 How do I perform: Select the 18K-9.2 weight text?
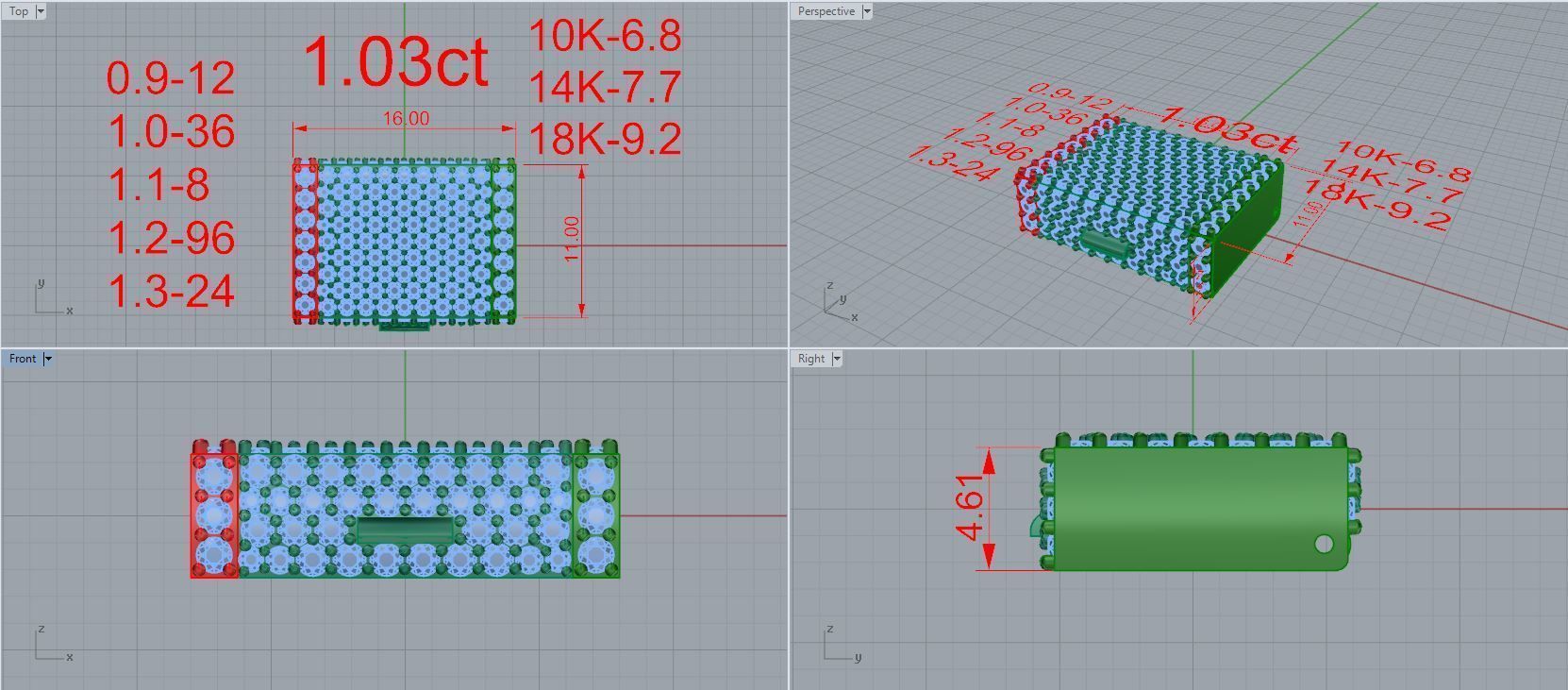click(605, 139)
